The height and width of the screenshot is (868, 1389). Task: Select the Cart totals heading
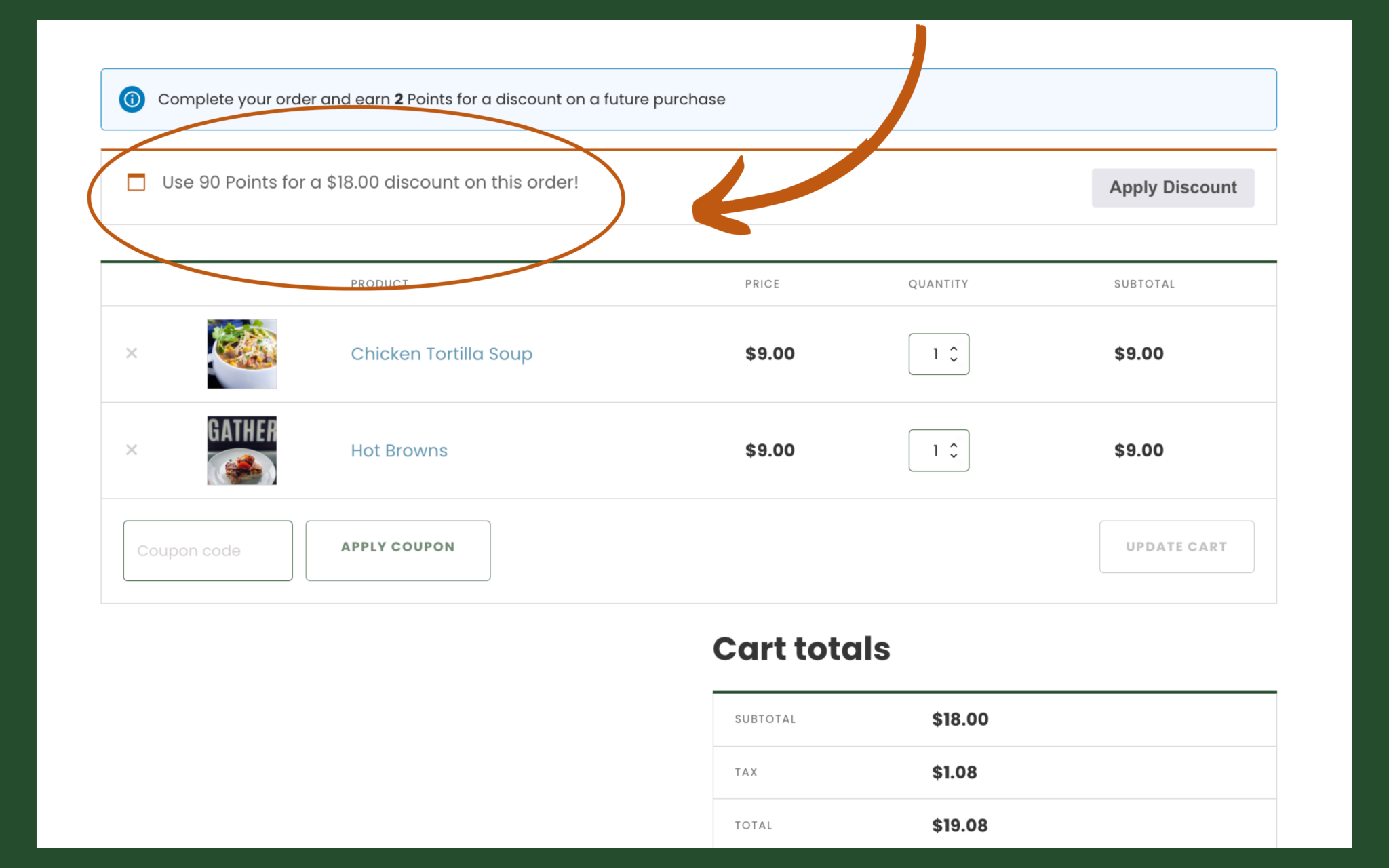[801, 648]
